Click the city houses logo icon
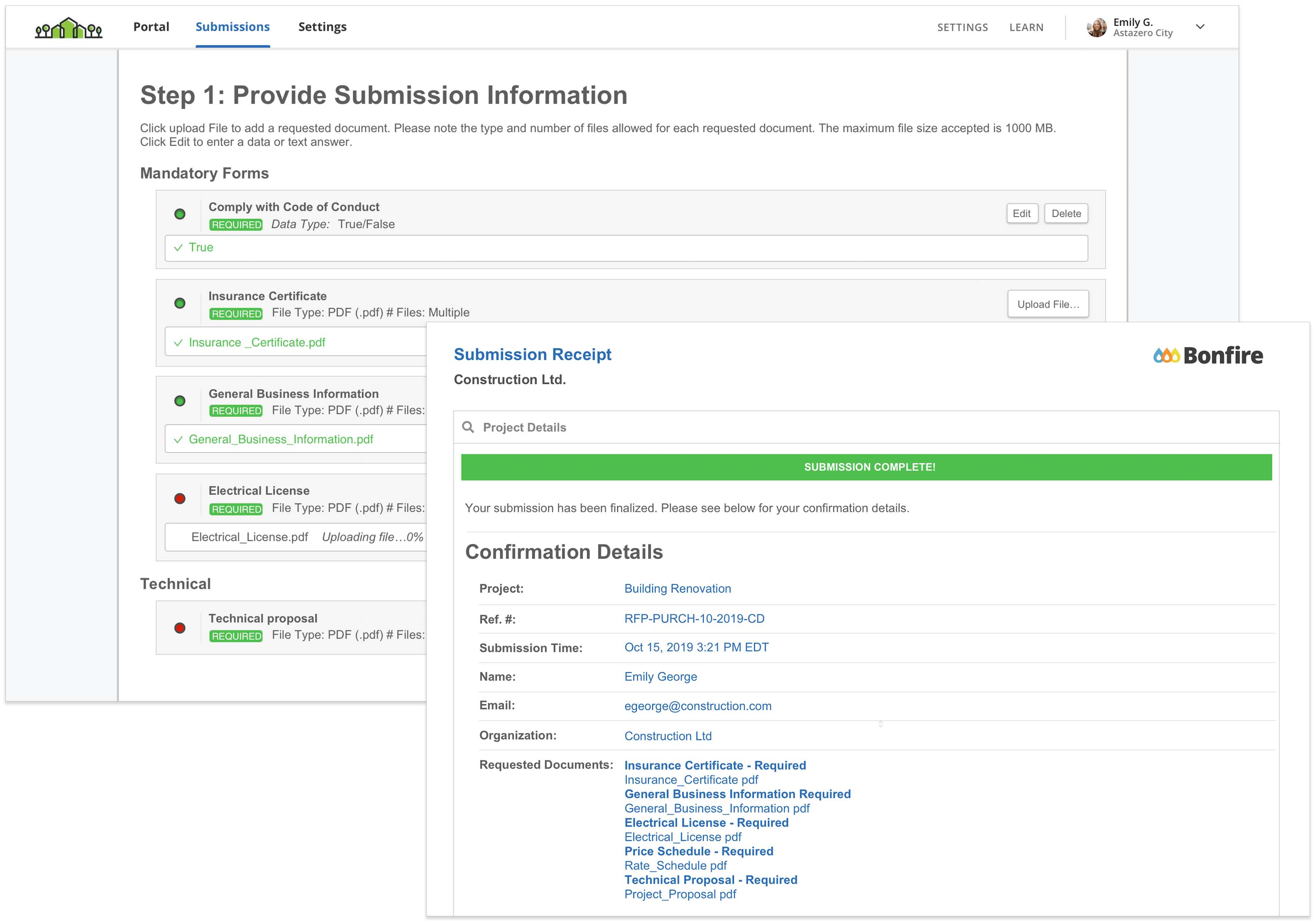This screenshot has height=924, width=1316. coord(68,28)
